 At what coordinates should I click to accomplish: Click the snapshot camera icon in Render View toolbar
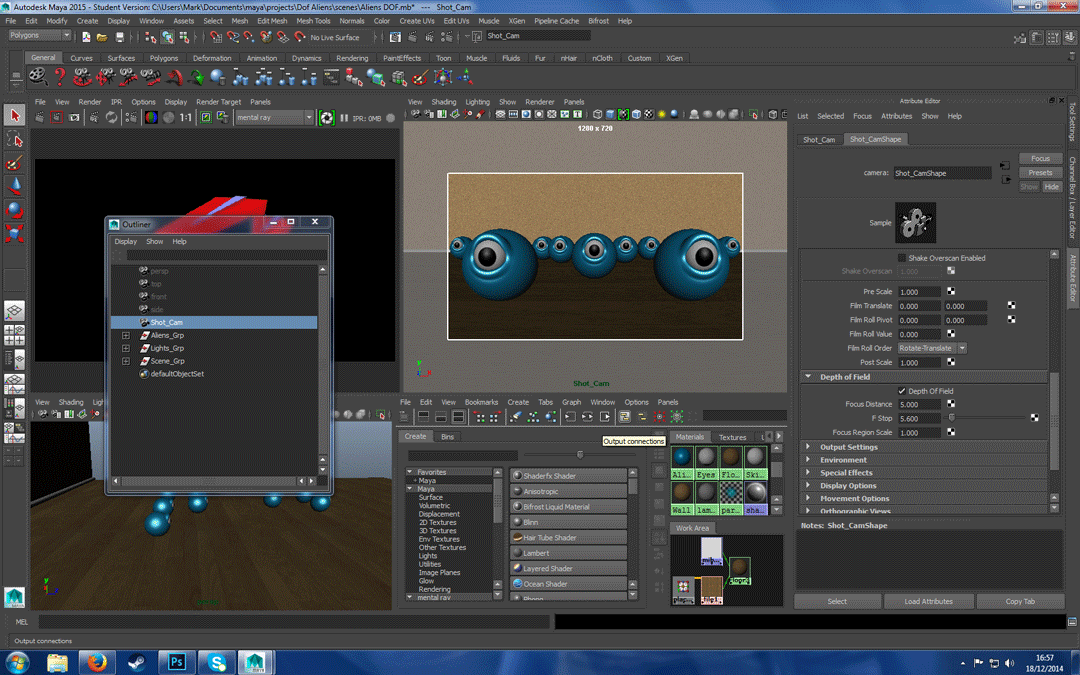click(76, 117)
